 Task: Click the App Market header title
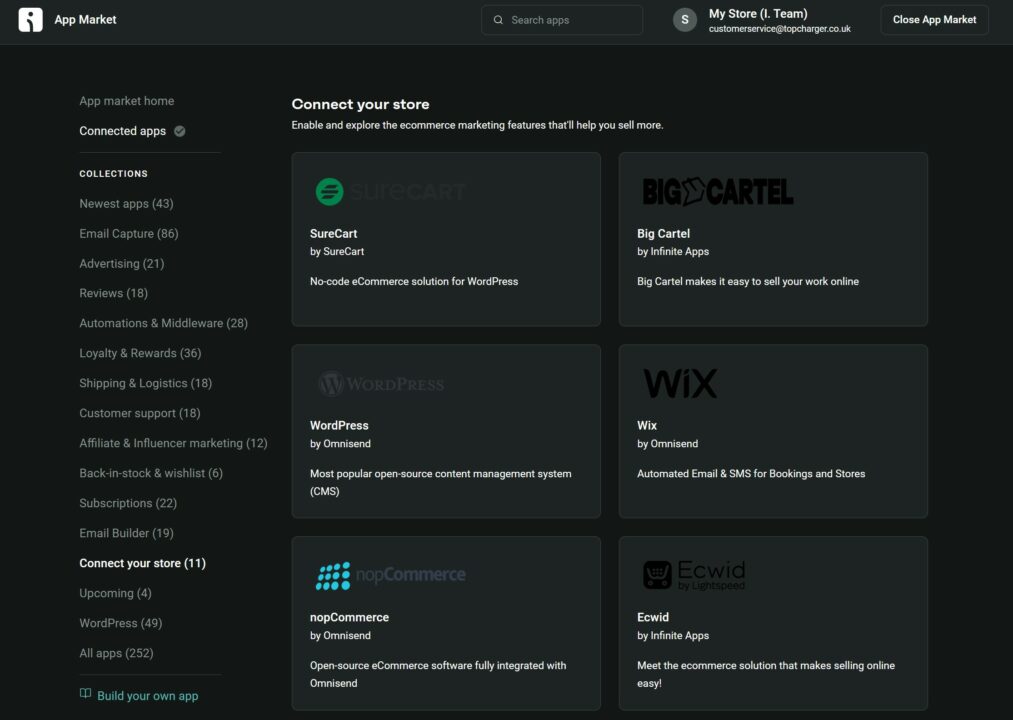point(85,20)
